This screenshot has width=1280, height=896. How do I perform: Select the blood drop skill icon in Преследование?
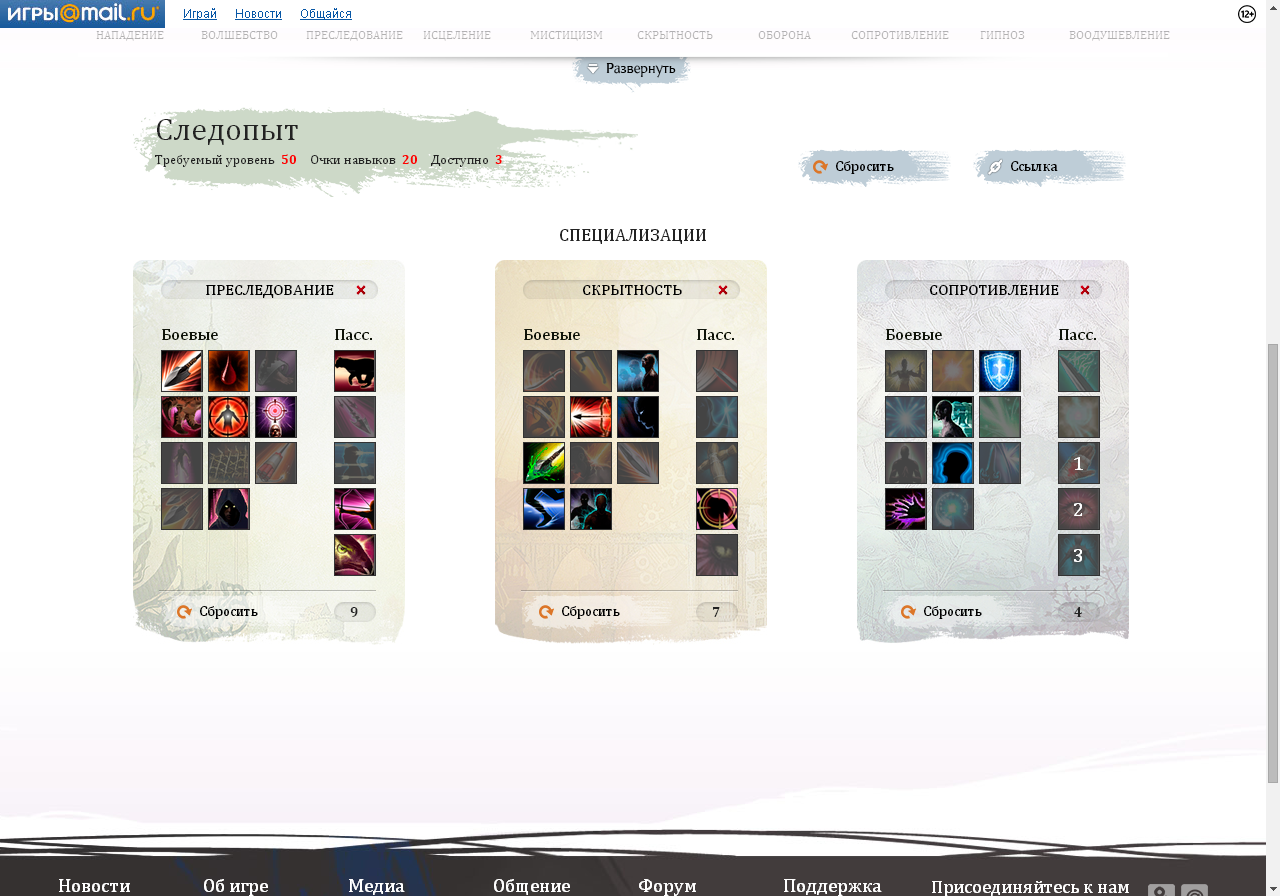coord(229,371)
